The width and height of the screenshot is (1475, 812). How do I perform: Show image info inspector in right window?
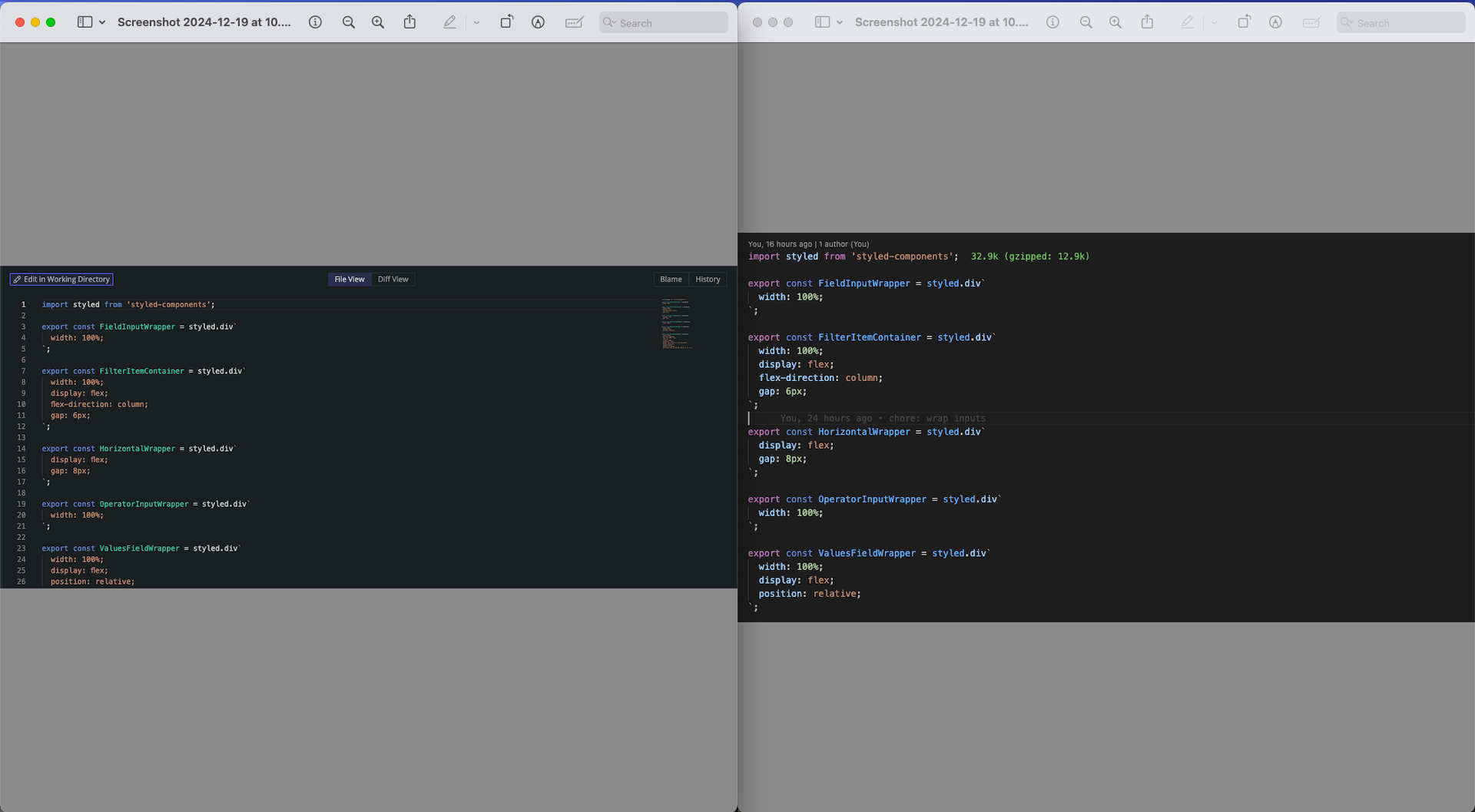tap(1052, 22)
